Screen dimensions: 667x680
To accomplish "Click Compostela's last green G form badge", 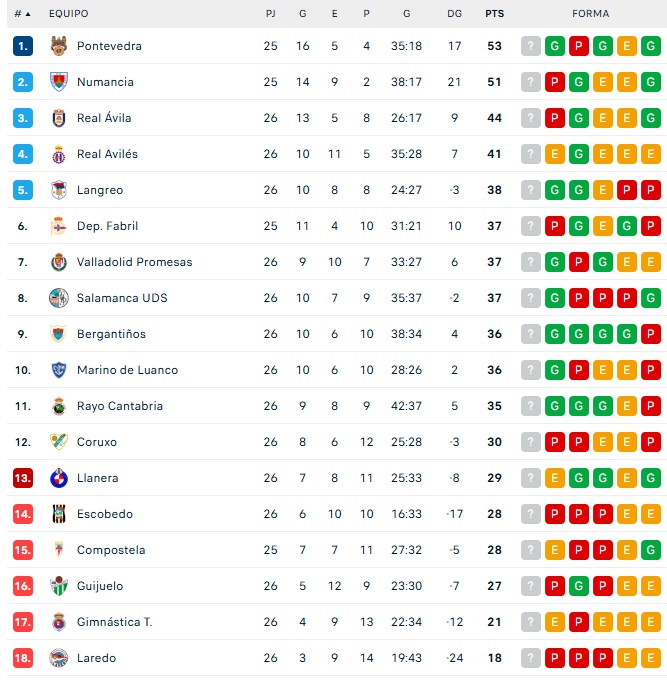I will (x=651, y=550).
